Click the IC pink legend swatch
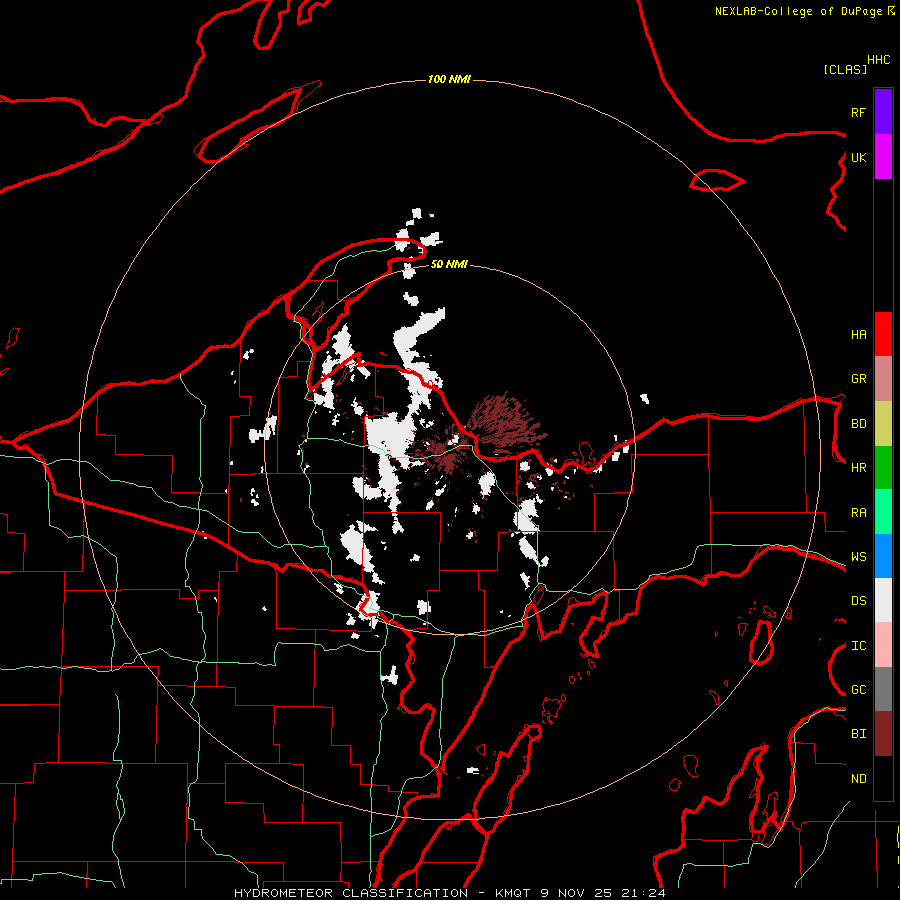 [x=883, y=645]
